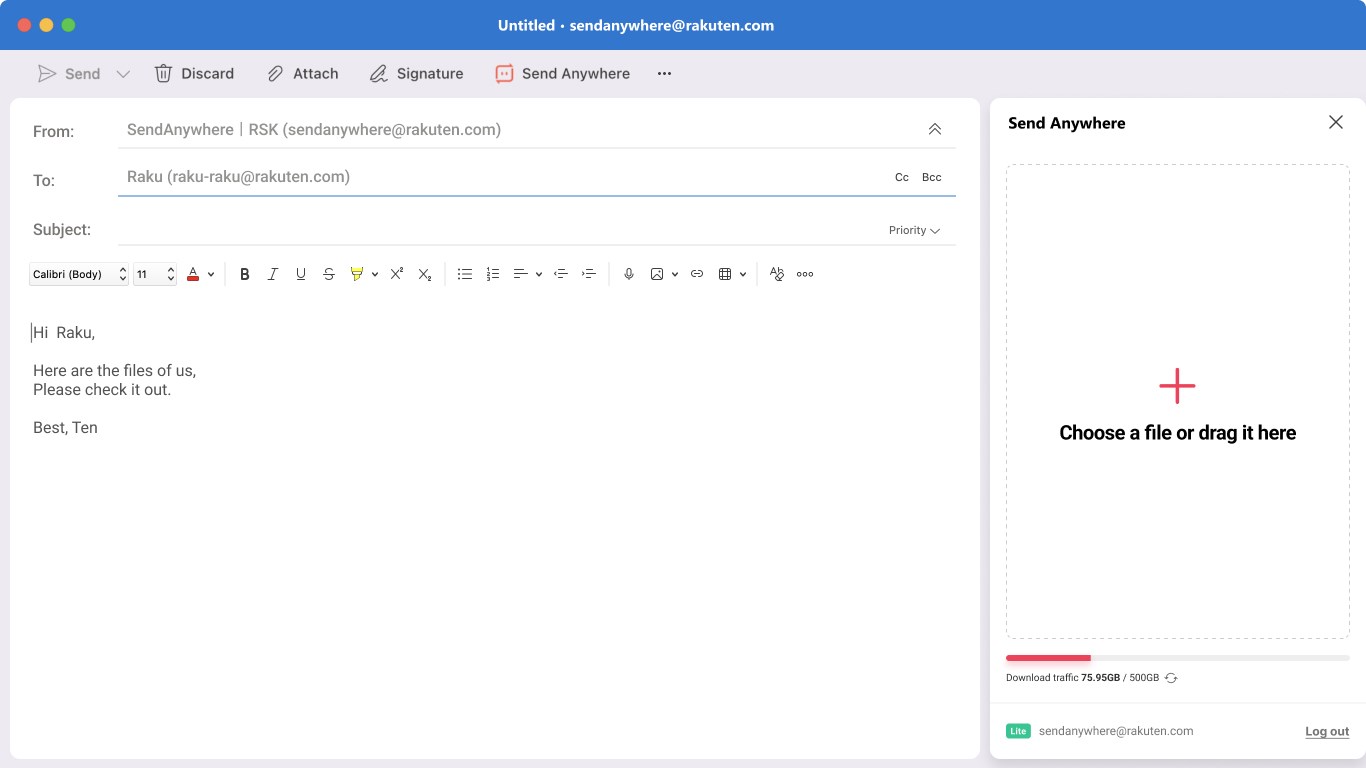Toggle bold formatting

(245, 274)
